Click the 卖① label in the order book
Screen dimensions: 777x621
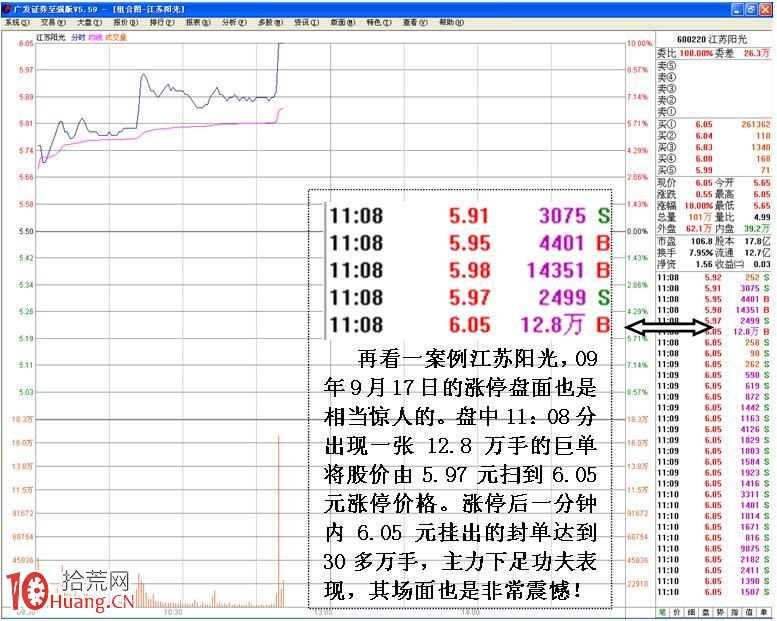click(666, 112)
